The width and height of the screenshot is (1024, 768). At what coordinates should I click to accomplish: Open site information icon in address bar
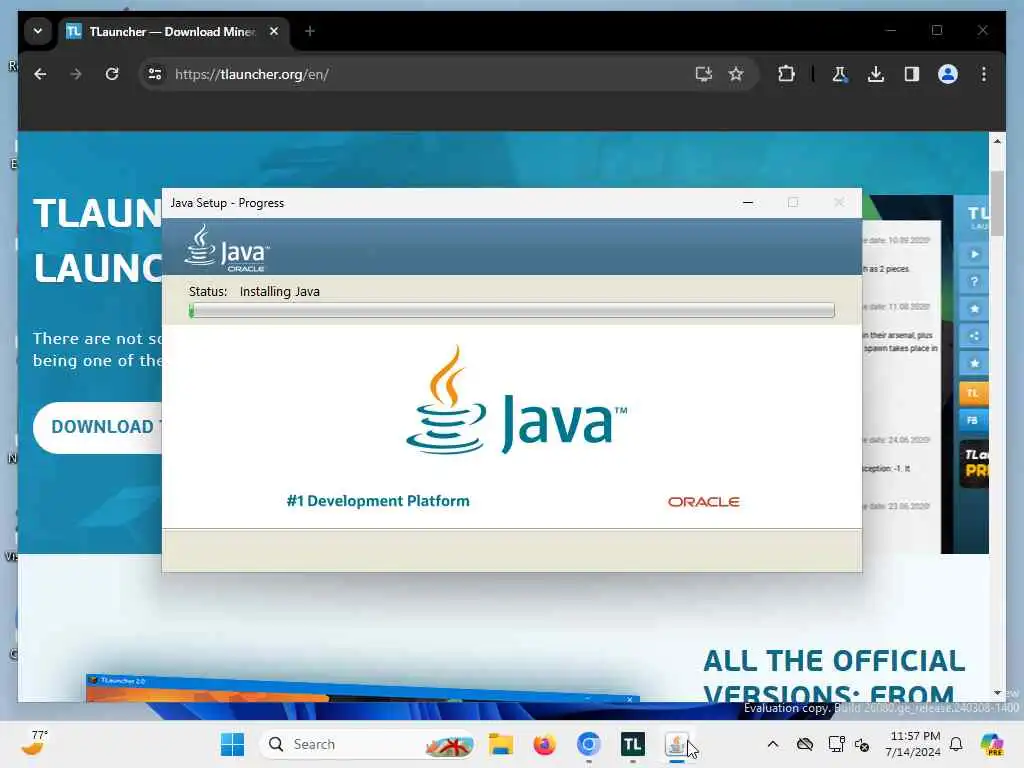(x=155, y=74)
